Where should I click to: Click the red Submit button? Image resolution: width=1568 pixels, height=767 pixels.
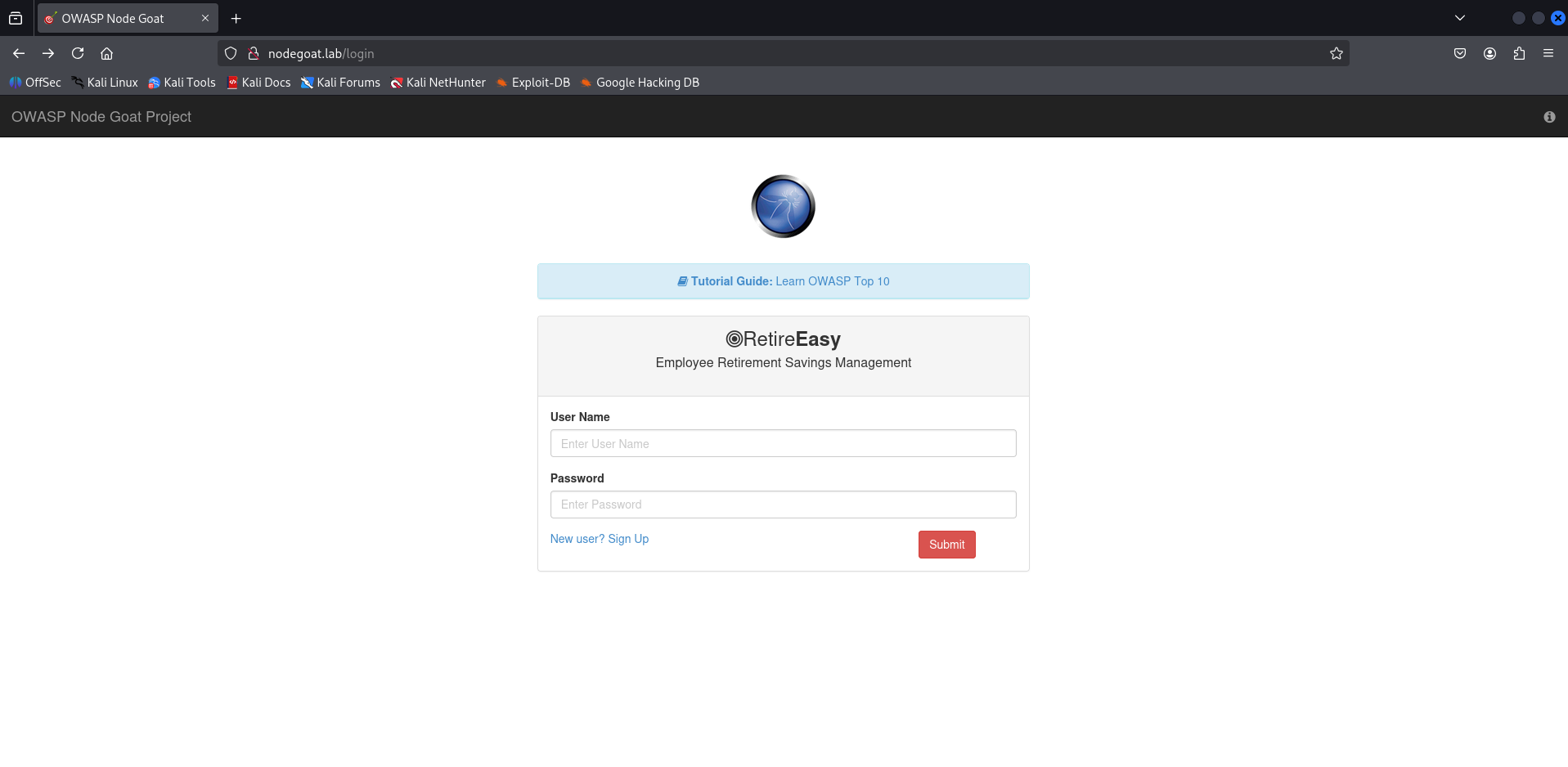[947, 545]
